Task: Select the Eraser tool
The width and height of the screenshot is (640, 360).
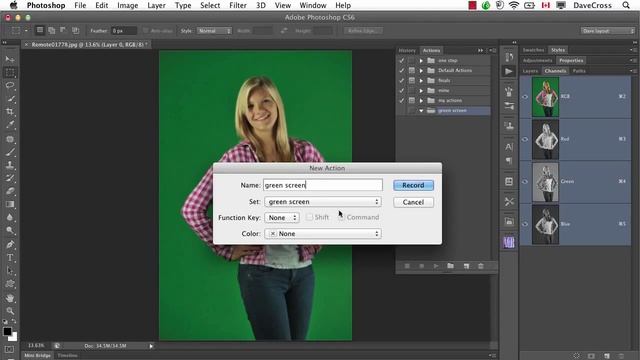Action: [x=10, y=191]
